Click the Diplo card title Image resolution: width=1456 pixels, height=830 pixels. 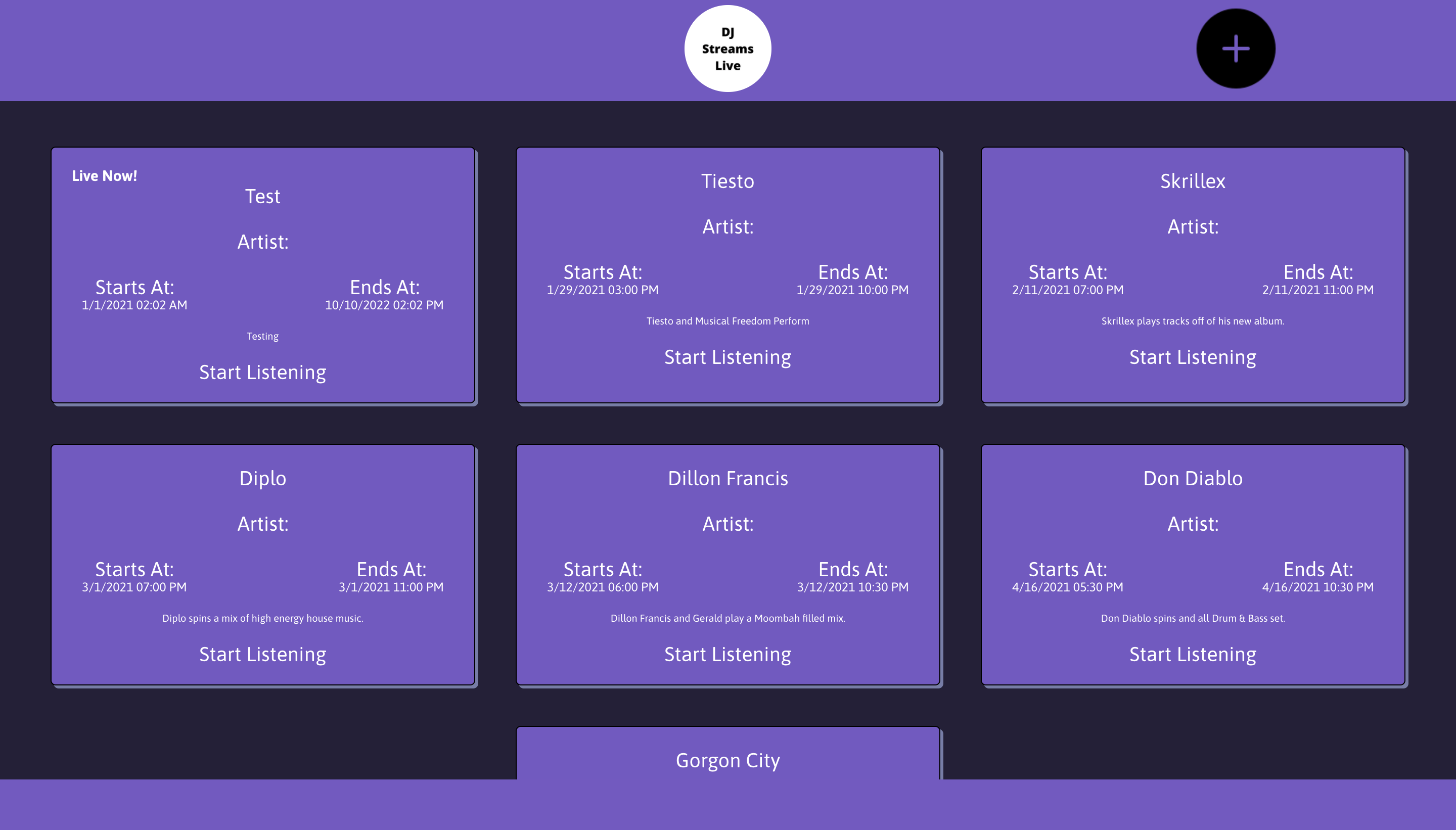262,478
